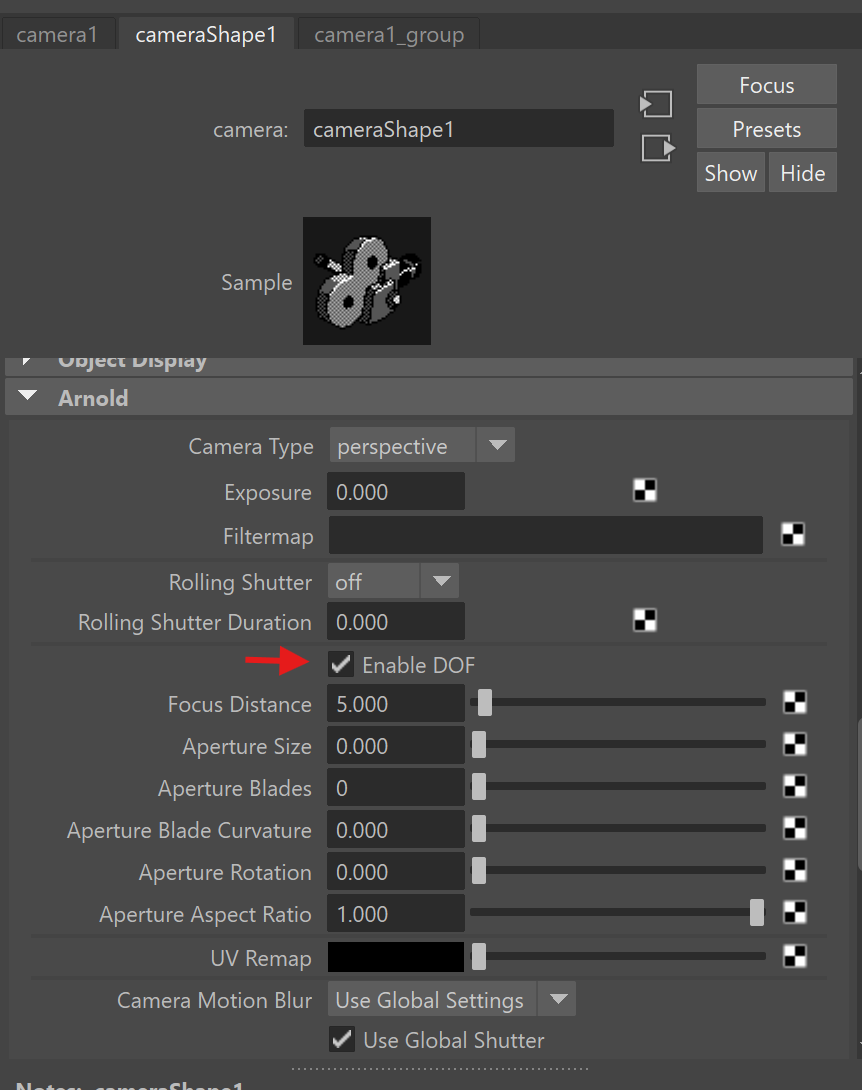
Task: Click the Aperture Aspect Ratio slider handle
Action: click(757, 912)
